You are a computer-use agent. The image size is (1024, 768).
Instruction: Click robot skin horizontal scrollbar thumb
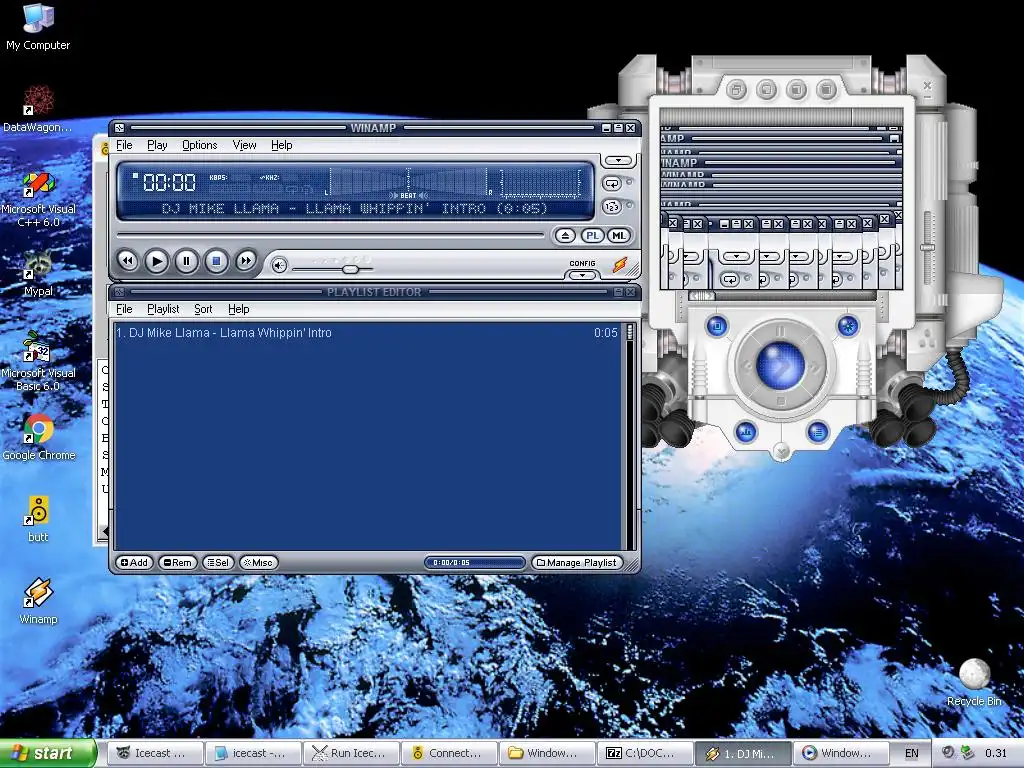[x=702, y=296]
